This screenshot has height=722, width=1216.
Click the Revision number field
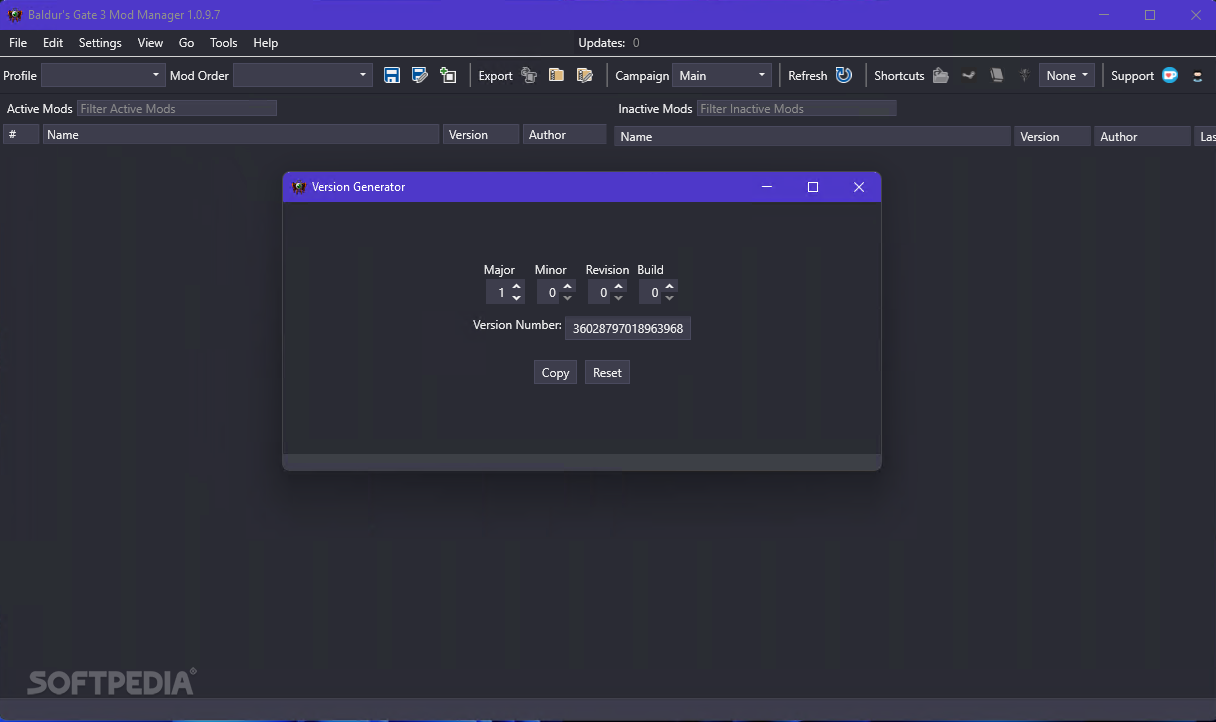tap(600, 292)
